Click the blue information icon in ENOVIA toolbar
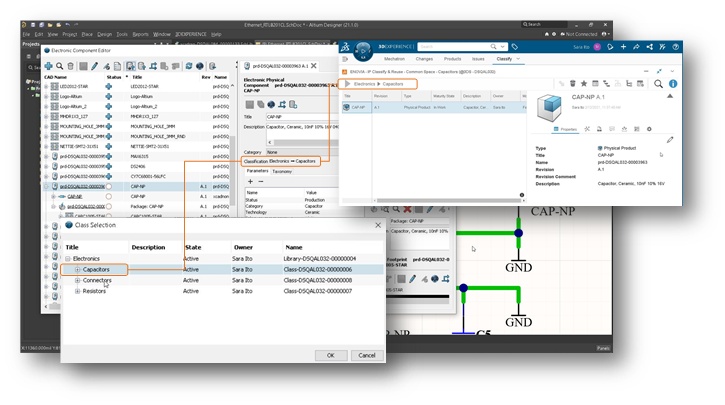The height and width of the screenshot is (405, 725). click(673, 84)
